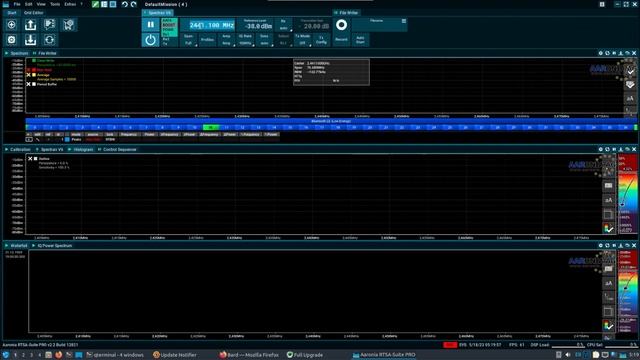Select the Calibration tab
This screenshot has width=640, height=360.
[20, 149]
